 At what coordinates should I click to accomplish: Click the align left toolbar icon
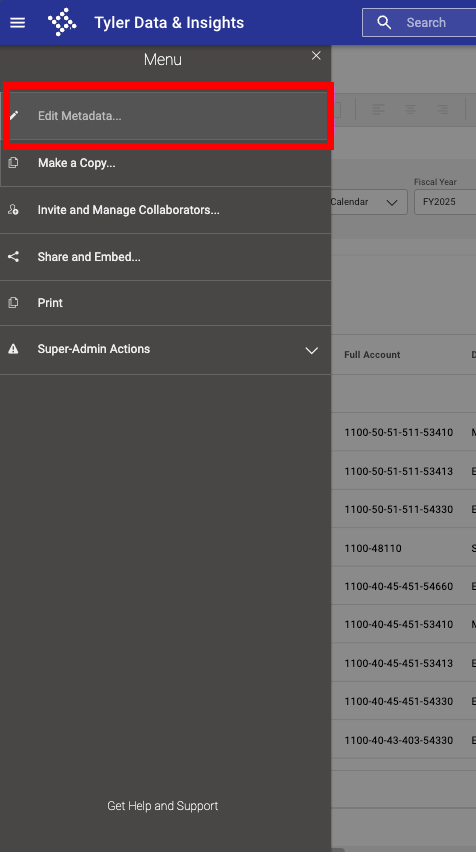(378, 110)
